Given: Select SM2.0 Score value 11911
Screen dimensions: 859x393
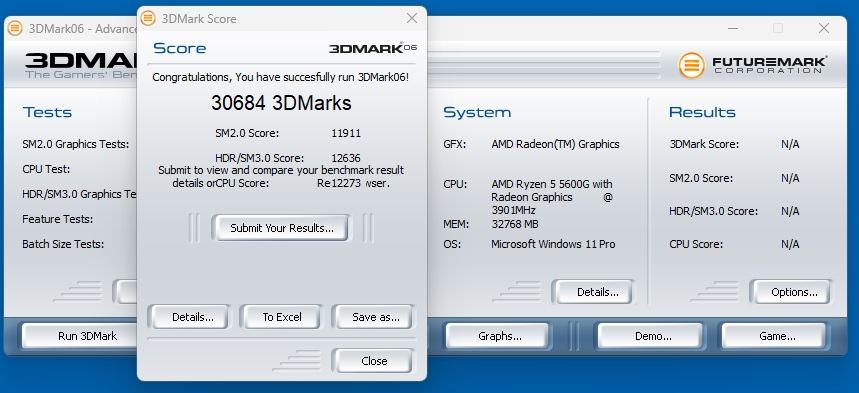Looking at the screenshot, I should 346,133.
